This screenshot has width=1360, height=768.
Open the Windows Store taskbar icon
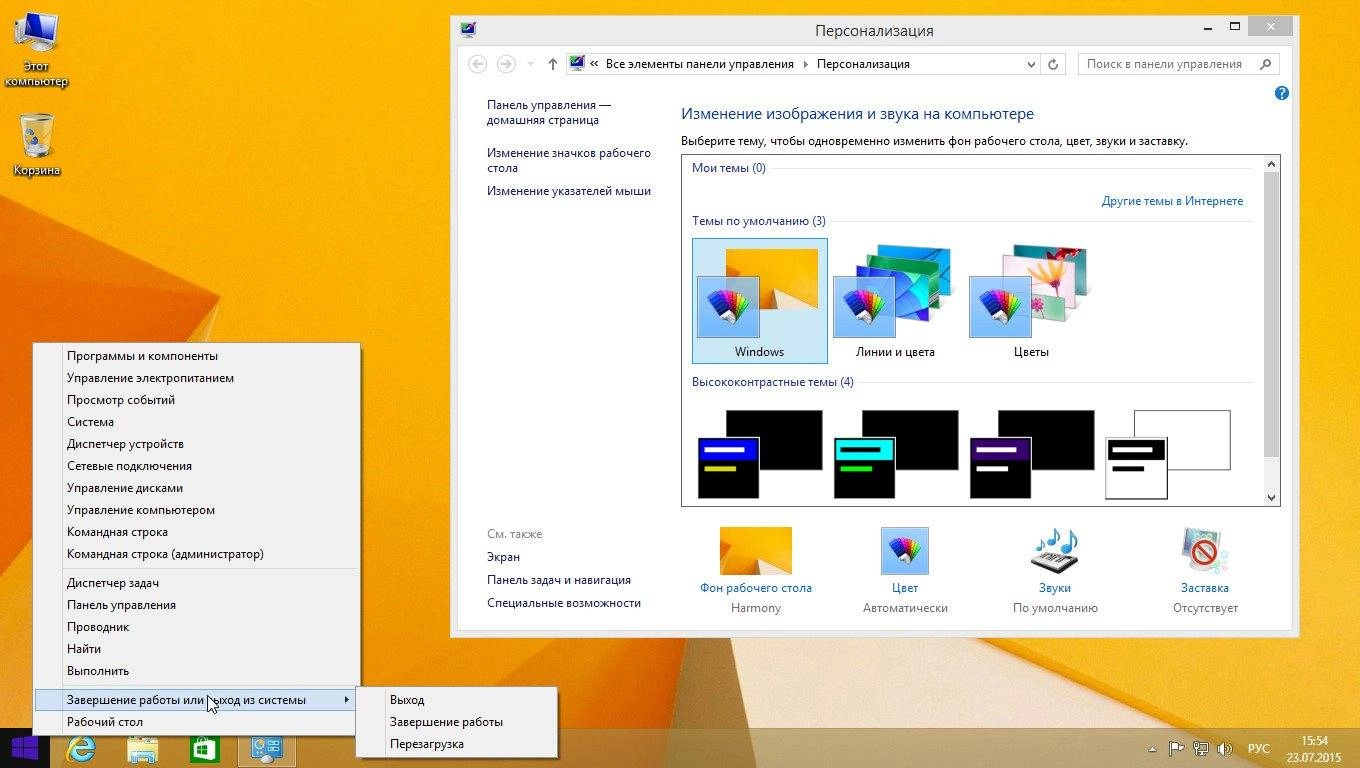pyautogui.click(x=204, y=748)
